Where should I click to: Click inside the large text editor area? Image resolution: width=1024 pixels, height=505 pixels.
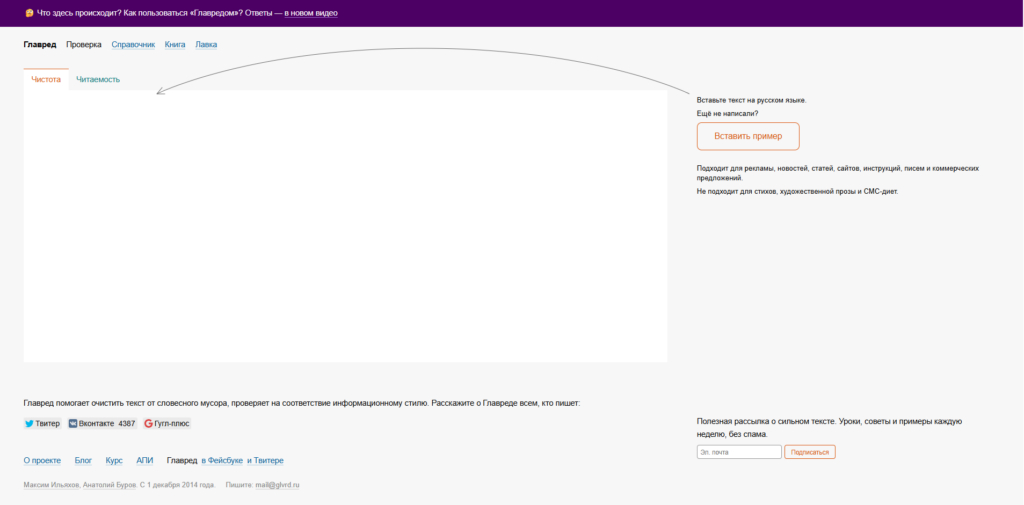tap(345, 226)
